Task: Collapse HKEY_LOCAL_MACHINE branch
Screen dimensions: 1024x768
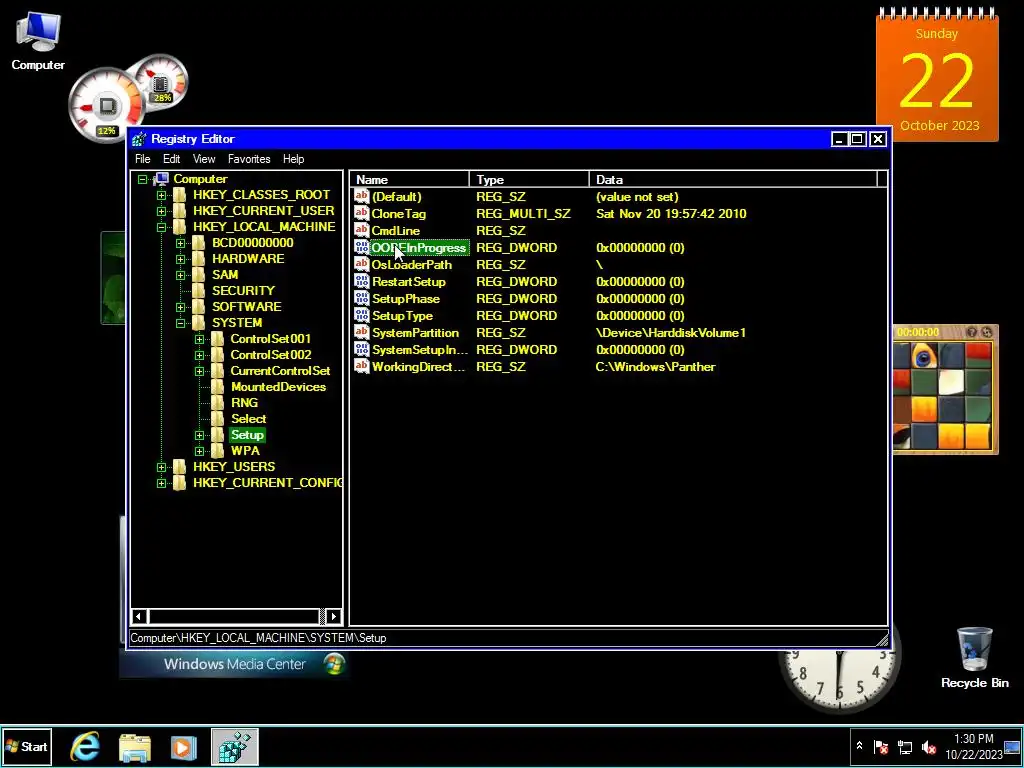Action: tap(161, 227)
